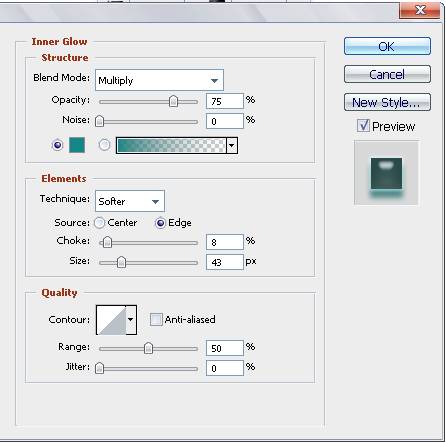Click the Opacity value field
Screen dimensions: 446x443
(225, 101)
